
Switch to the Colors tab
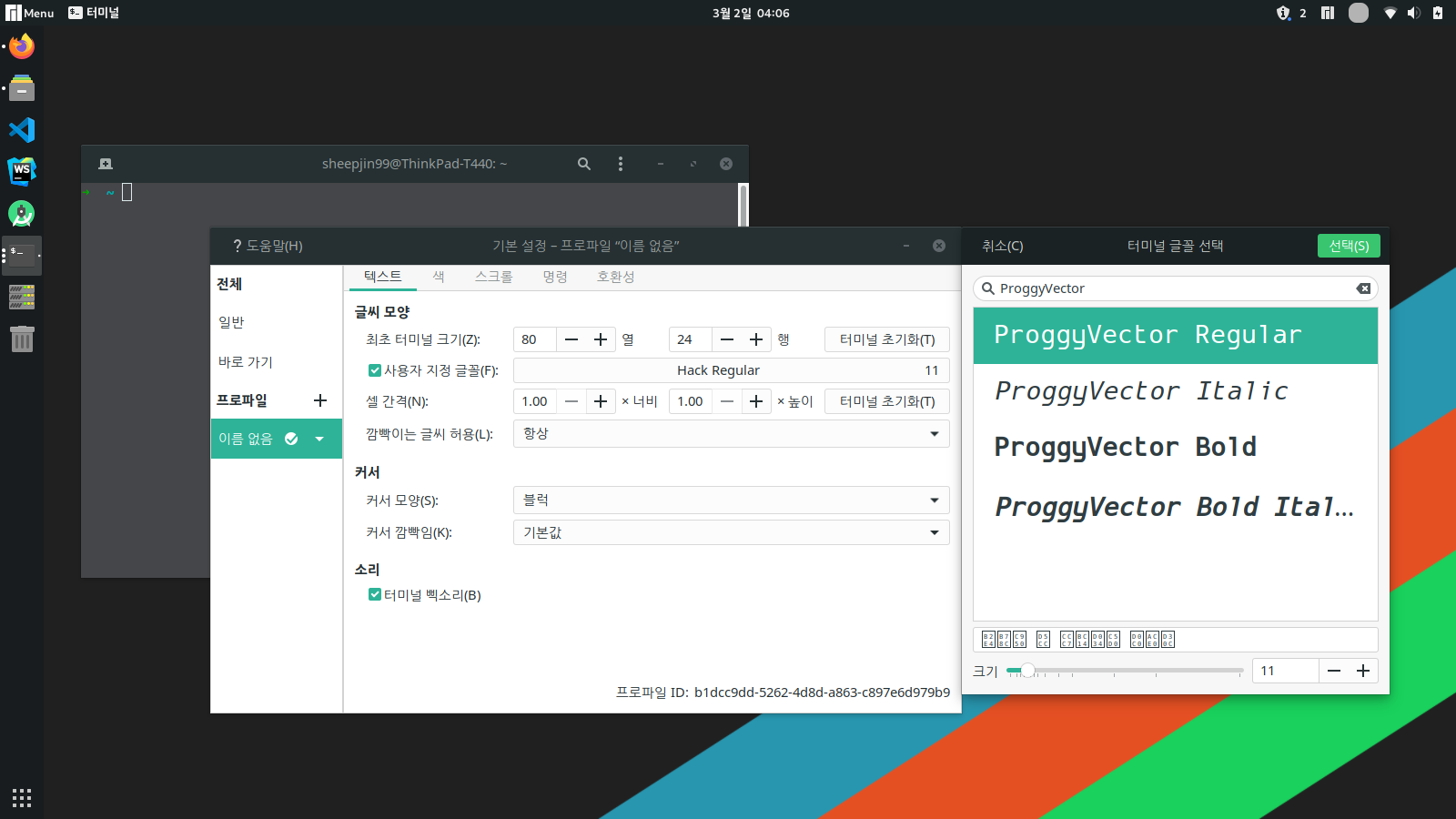click(x=439, y=277)
